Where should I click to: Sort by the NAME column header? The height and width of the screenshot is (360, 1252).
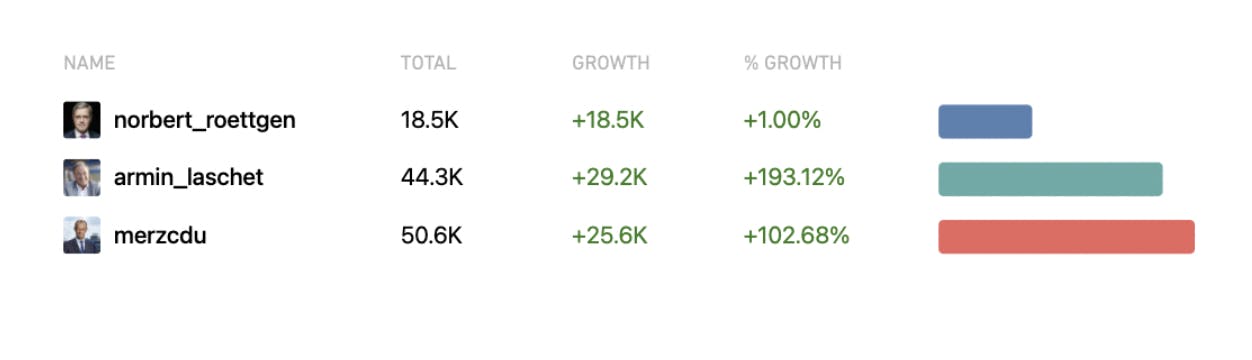point(89,63)
